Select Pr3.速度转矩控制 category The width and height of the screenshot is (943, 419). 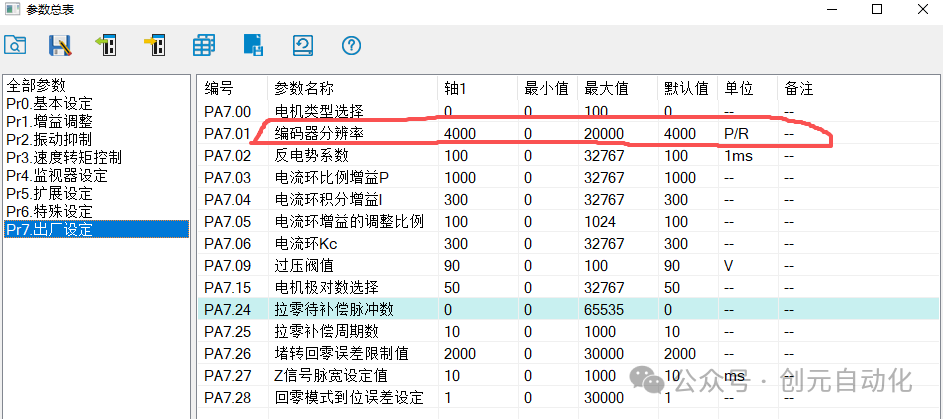pos(64,158)
